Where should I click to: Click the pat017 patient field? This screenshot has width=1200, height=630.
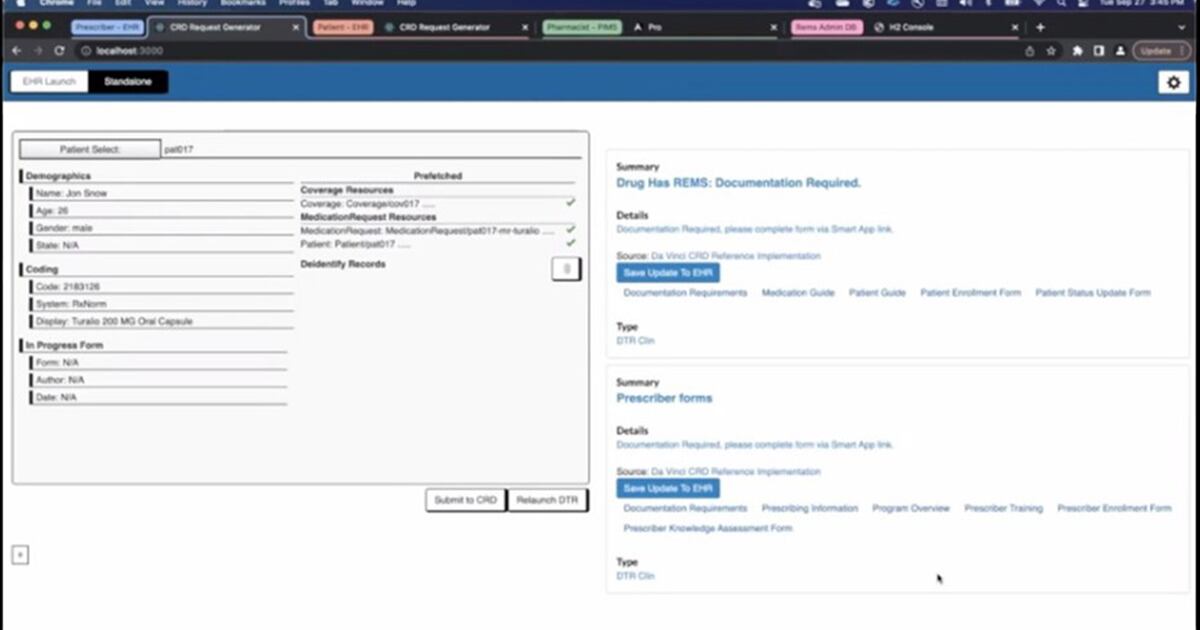tap(370, 149)
